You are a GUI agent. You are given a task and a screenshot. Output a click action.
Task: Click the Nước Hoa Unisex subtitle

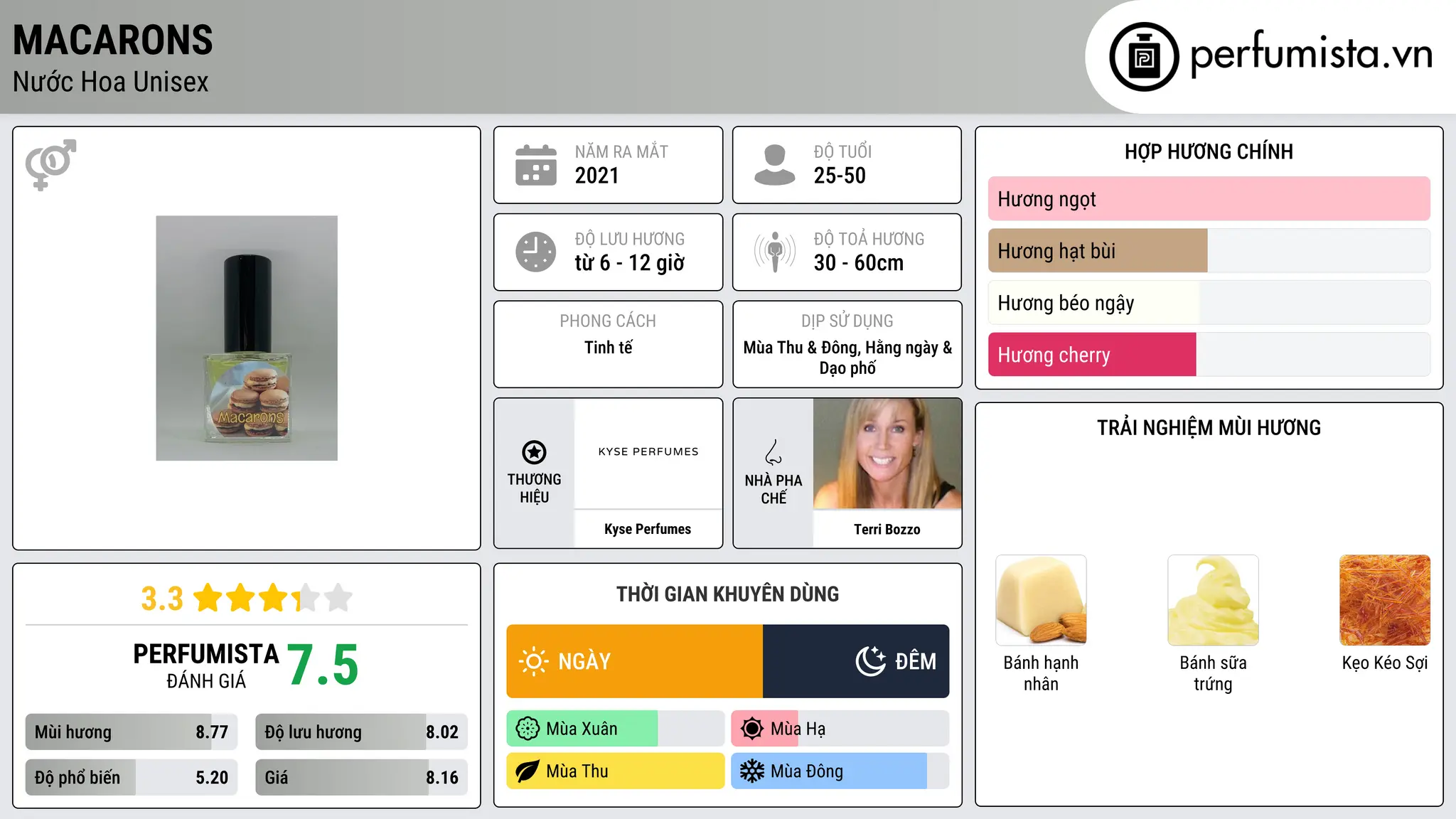pyautogui.click(x=111, y=82)
